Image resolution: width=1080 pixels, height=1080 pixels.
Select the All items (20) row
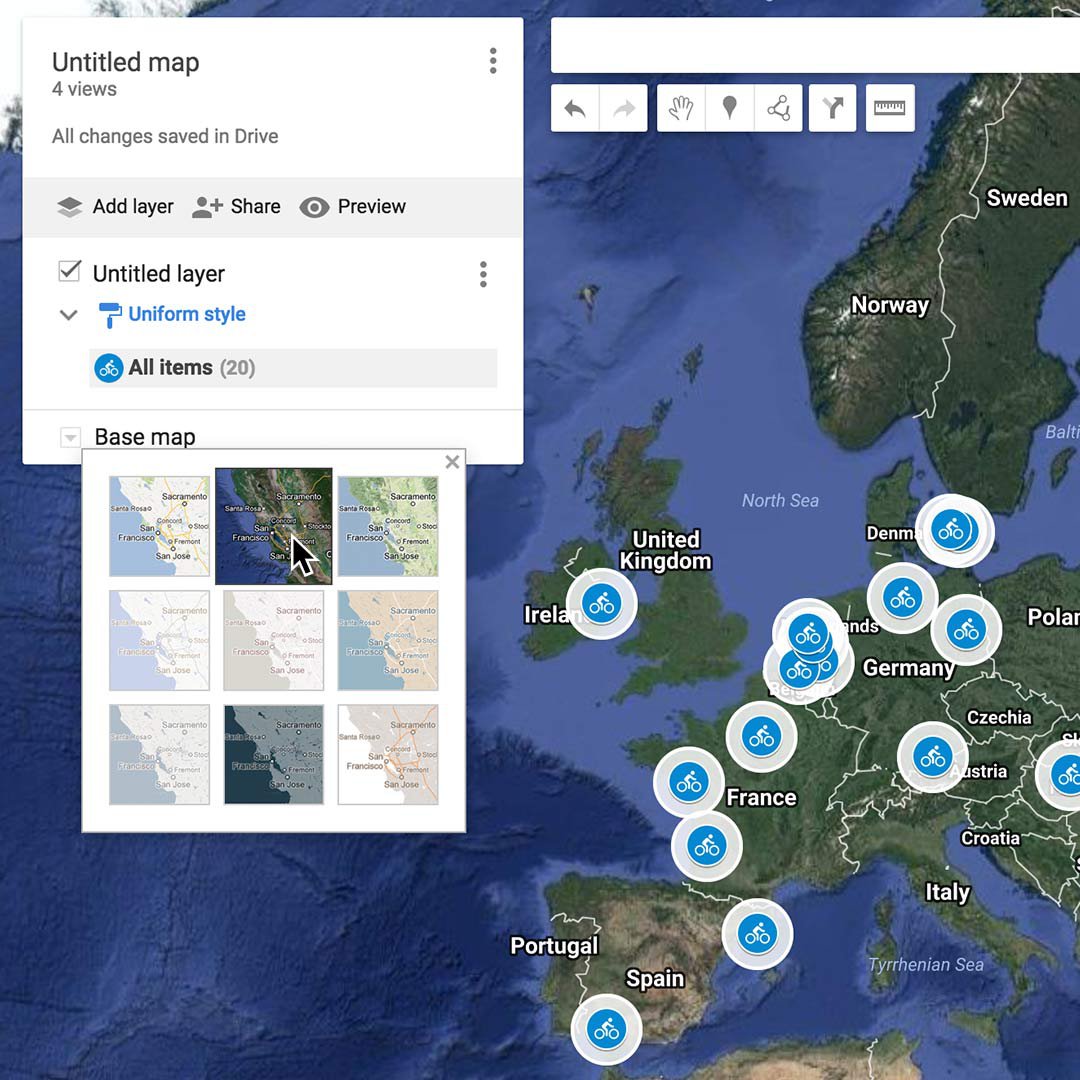point(293,368)
